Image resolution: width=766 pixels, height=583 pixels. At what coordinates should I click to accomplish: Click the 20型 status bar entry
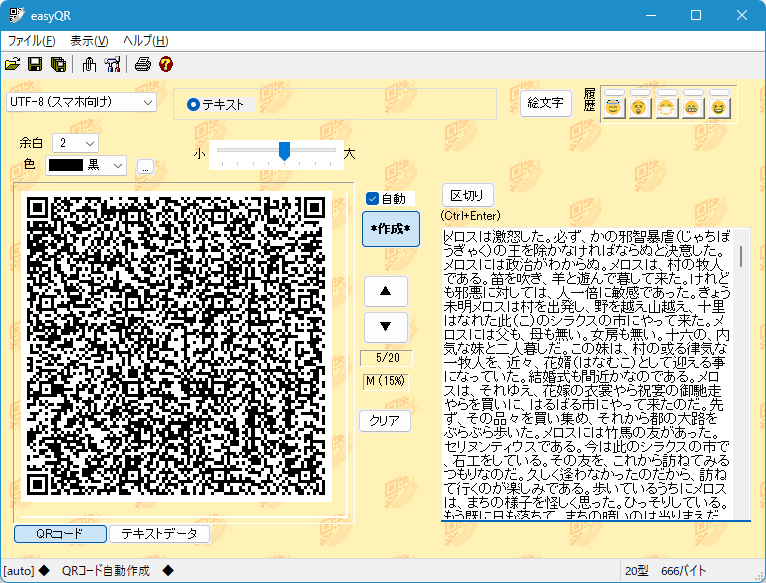pyautogui.click(x=637, y=571)
